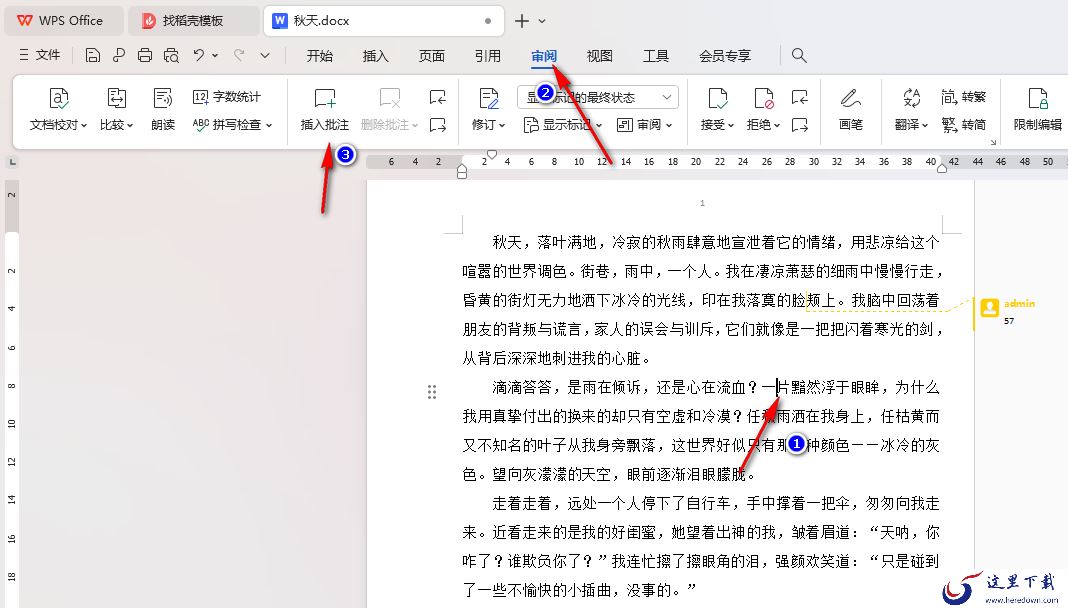Viewport: 1068px width, 608px height.
Task: Select the 审阅 review tab
Action: 544,56
